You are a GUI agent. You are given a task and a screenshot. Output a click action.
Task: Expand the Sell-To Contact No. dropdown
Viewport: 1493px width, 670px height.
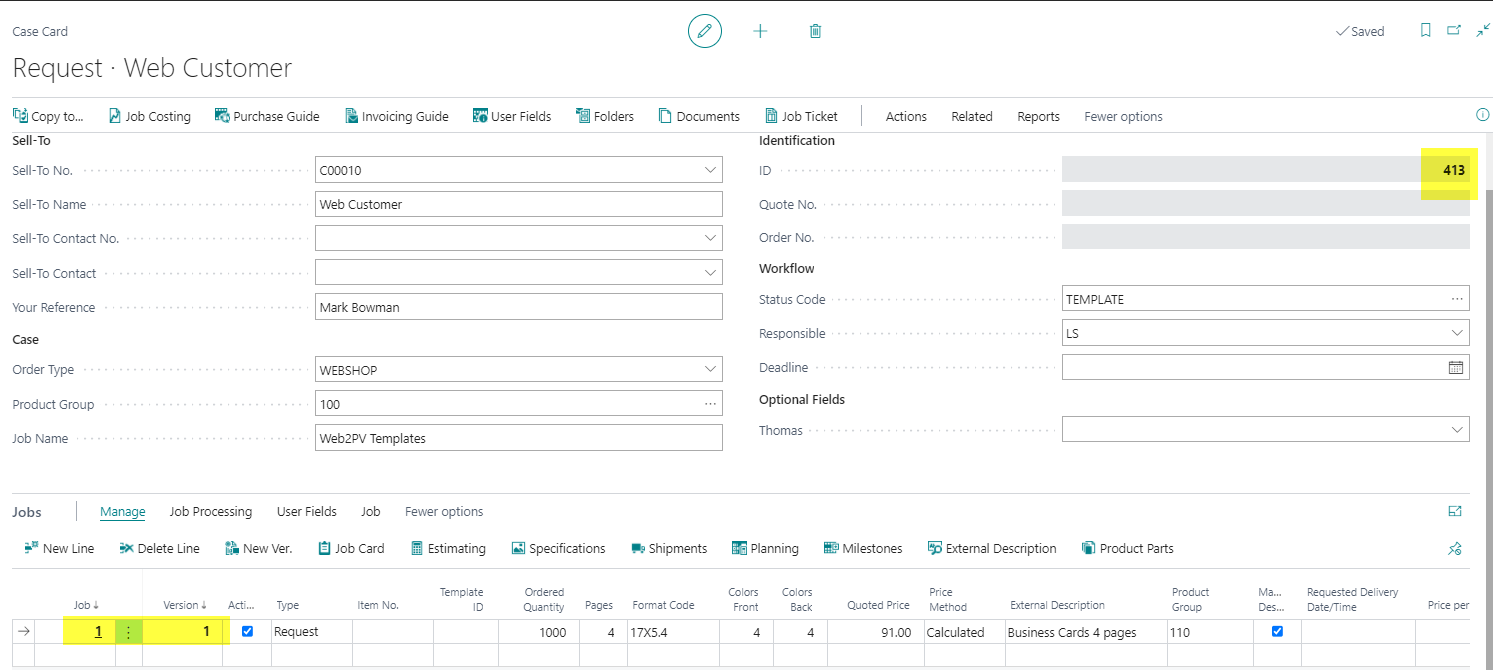(710, 238)
